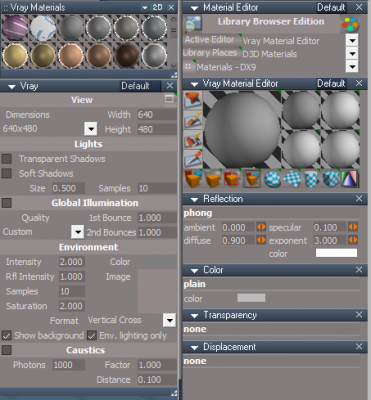
Task: Click the greyed orange cube shader icon
Action: (x=213, y=179)
